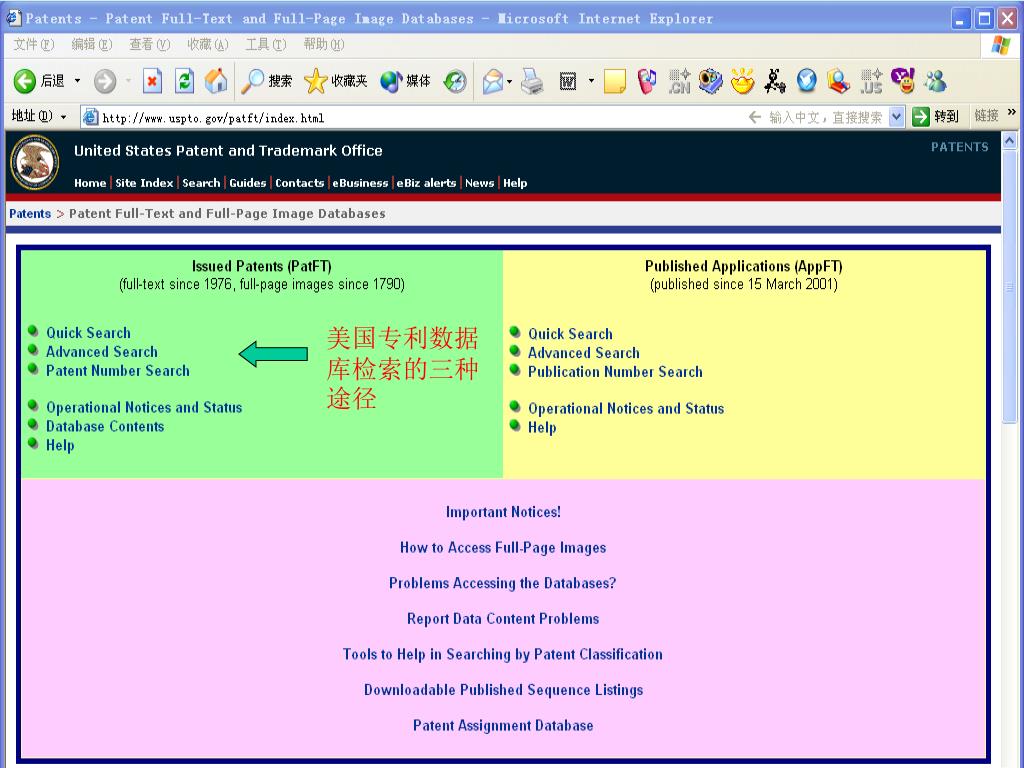1024x768 pixels.
Task: Open the Help (帮助) menu
Action: pos(324,44)
